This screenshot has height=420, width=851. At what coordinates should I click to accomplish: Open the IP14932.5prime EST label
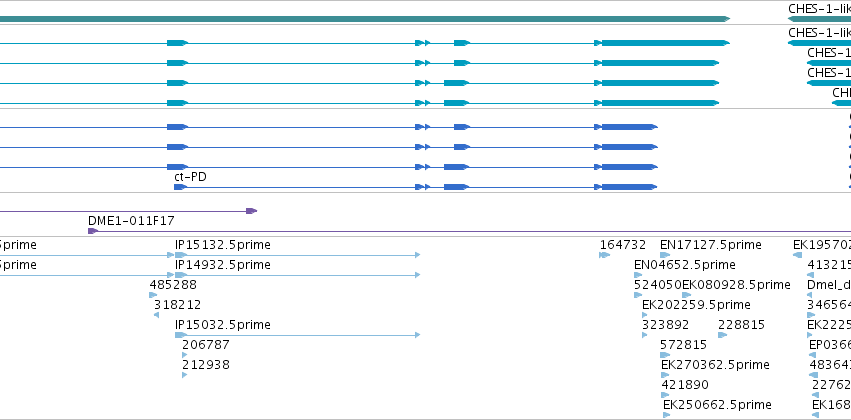click(x=223, y=265)
